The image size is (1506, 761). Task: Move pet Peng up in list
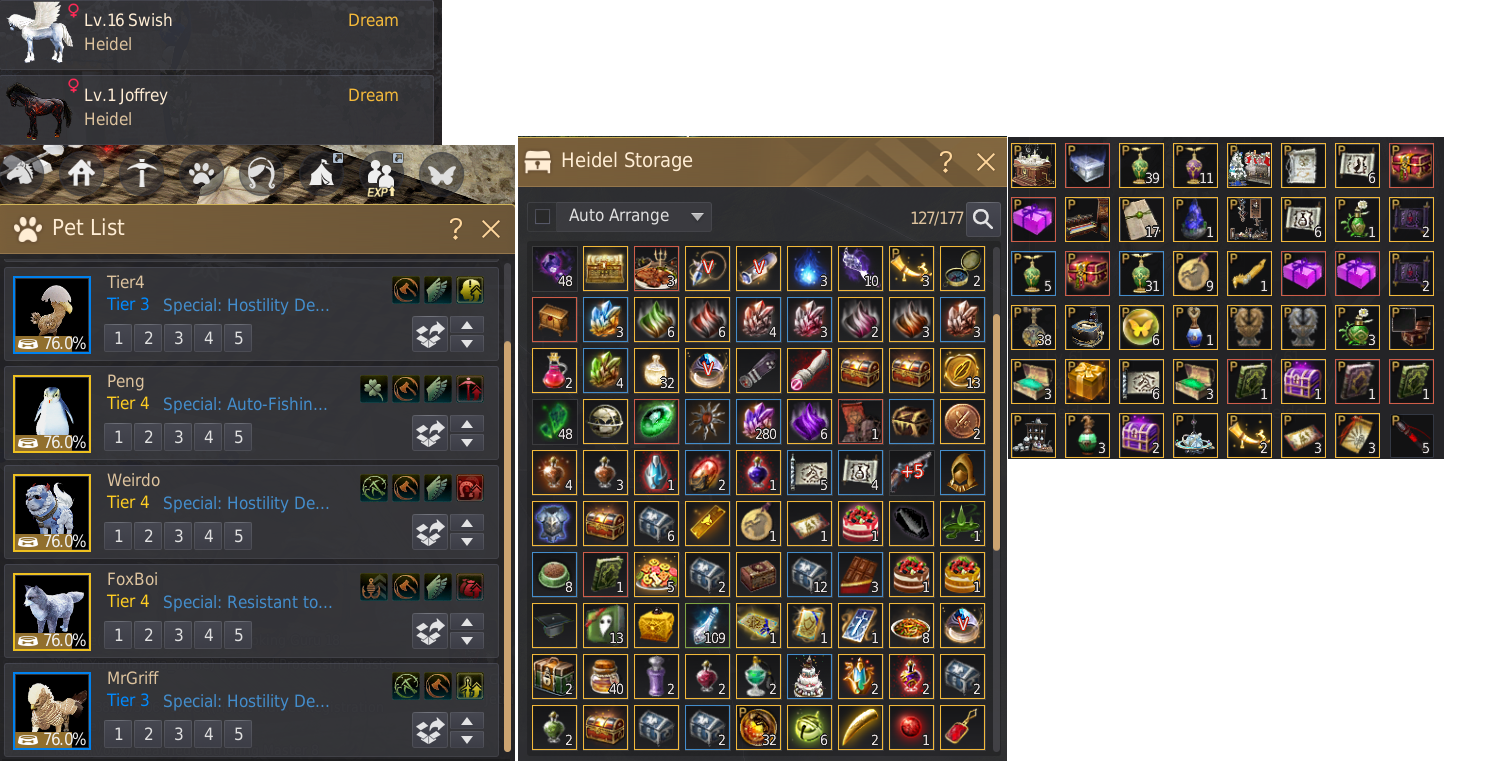click(x=467, y=424)
